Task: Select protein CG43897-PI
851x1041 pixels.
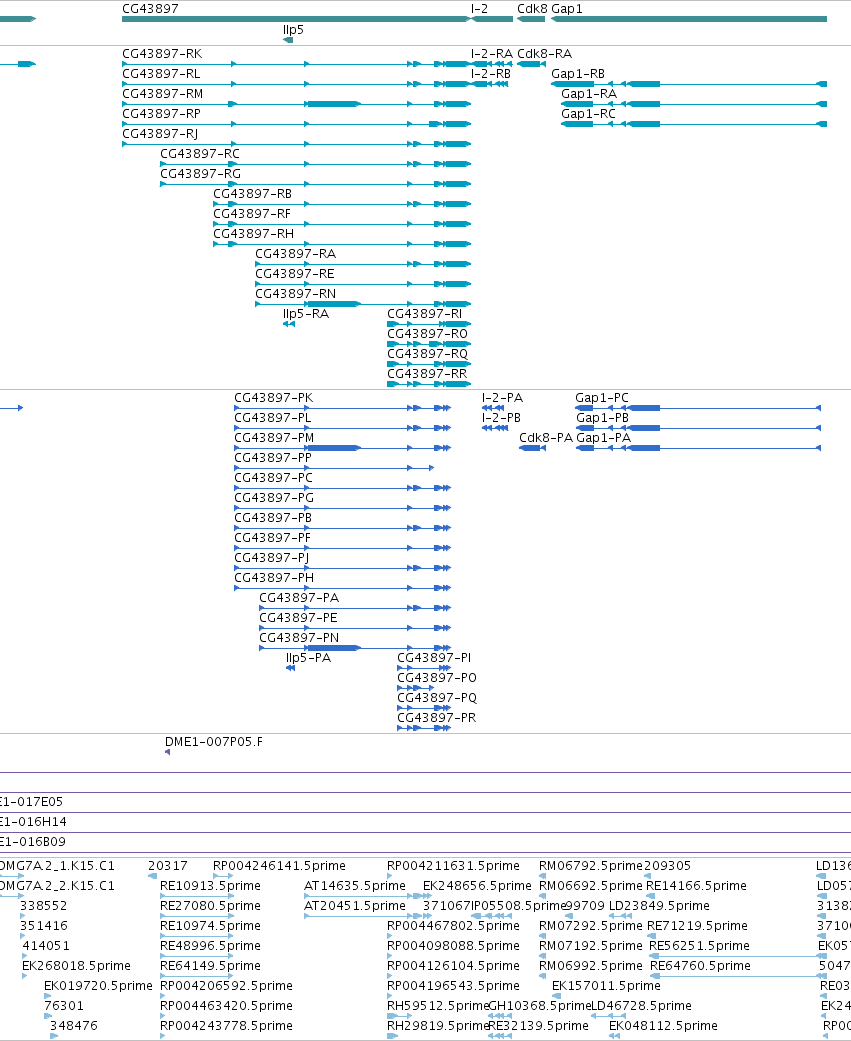Action: 424,668
